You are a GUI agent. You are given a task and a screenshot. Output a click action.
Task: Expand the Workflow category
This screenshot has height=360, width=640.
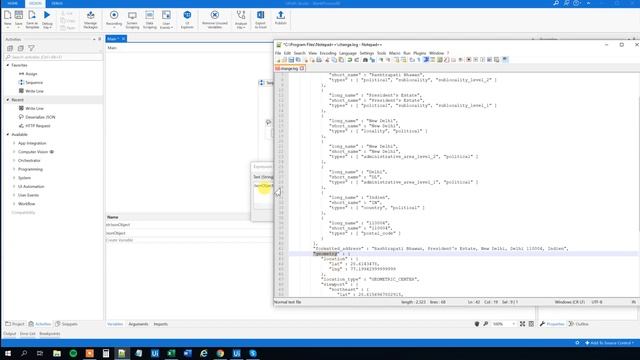point(14,204)
